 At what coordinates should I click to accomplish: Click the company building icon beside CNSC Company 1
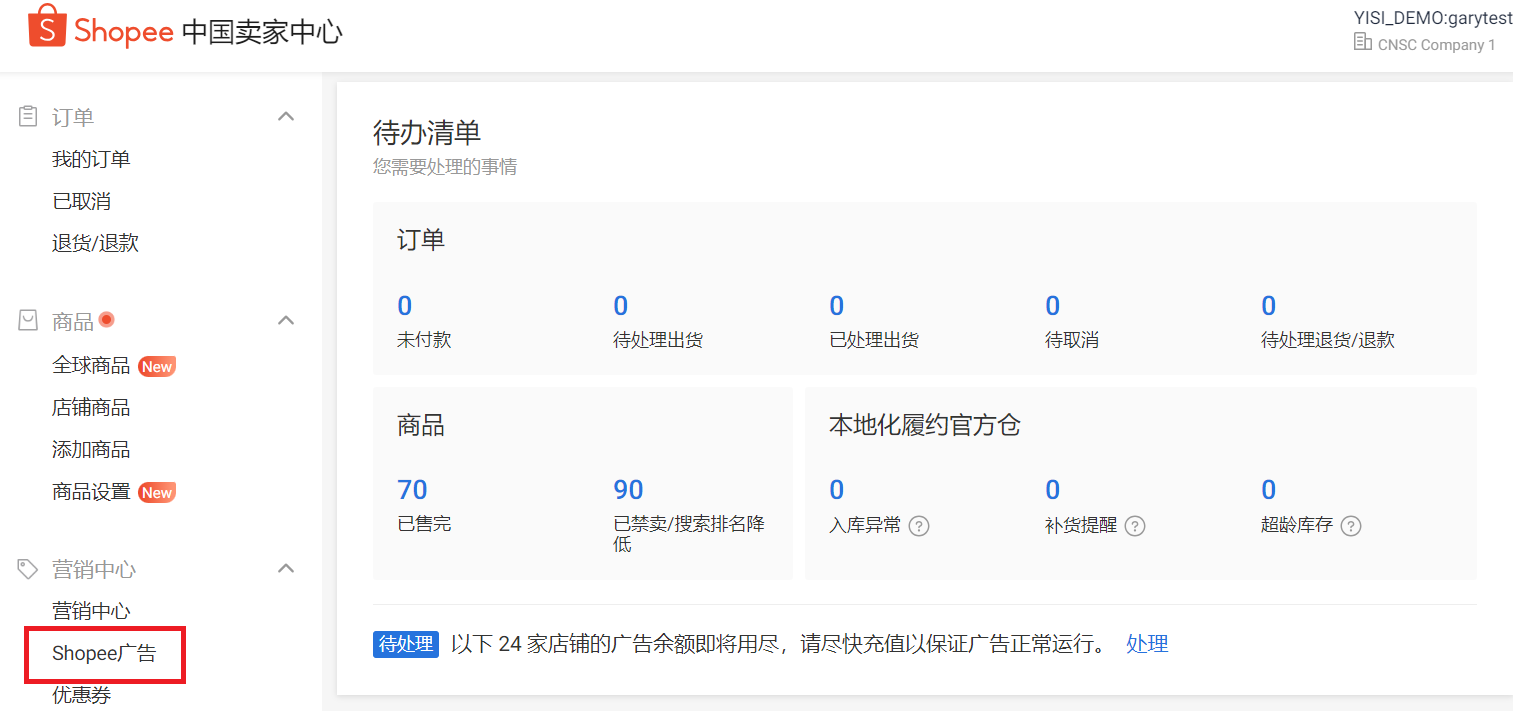(x=1362, y=42)
